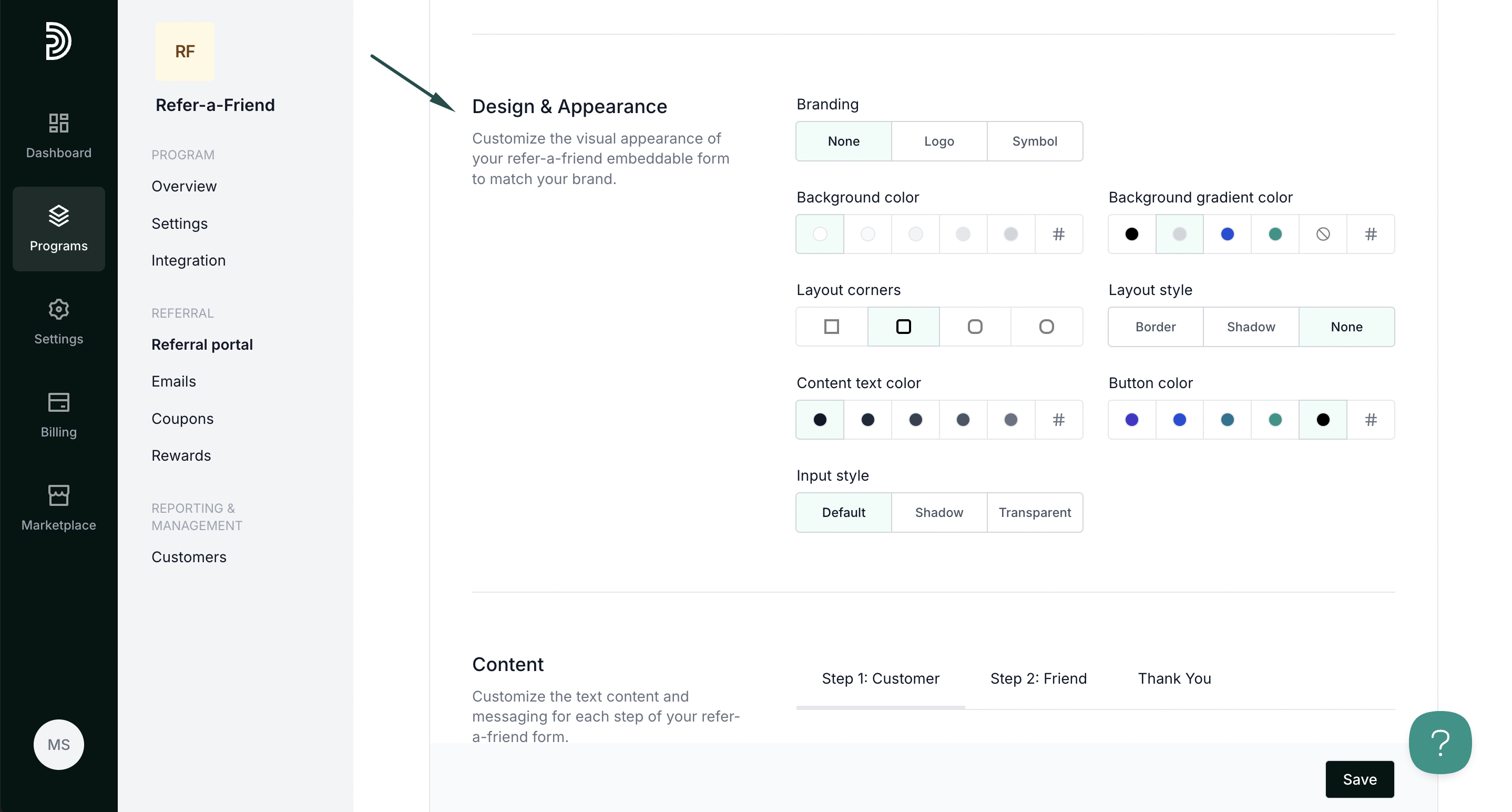
Task: Choose Shadow layout style
Action: (x=1251, y=327)
